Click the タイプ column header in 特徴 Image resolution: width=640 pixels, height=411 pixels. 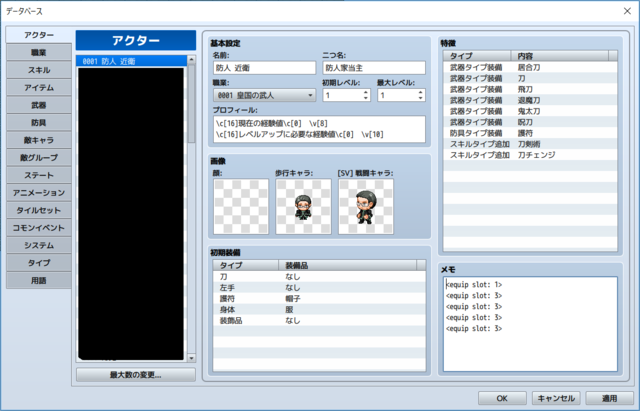point(477,56)
